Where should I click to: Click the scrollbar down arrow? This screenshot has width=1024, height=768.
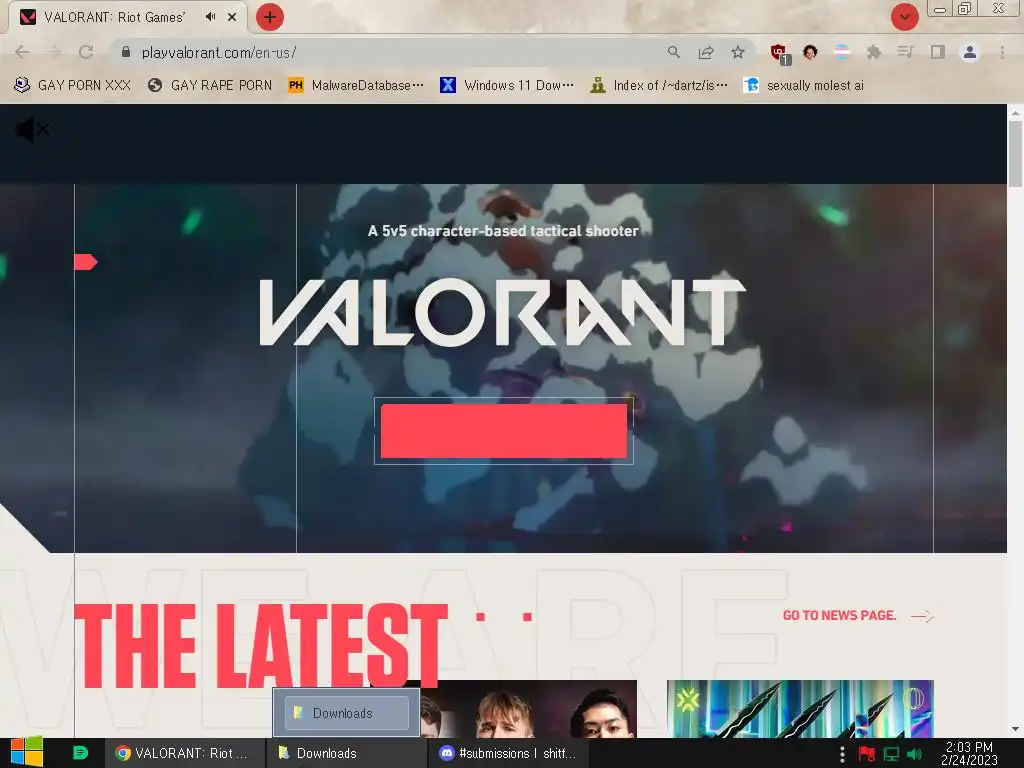(1015, 729)
